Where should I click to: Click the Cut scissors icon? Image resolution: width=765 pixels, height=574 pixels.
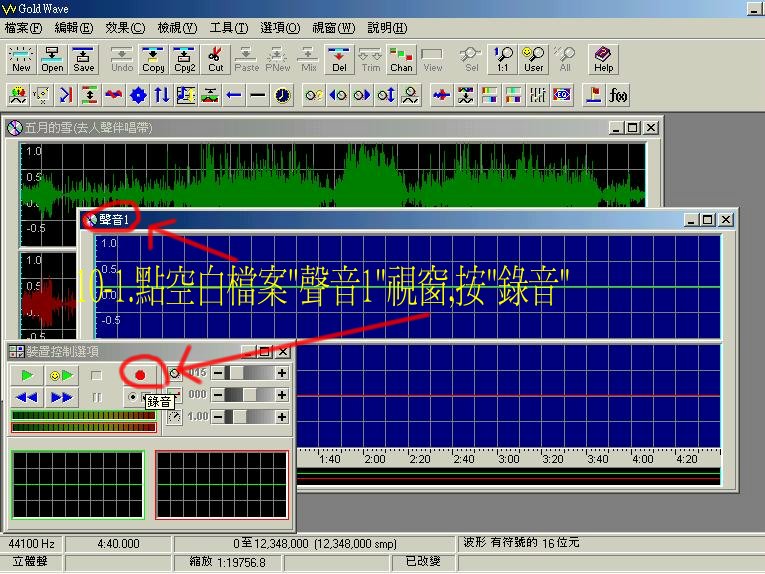pyautogui.click(x=216, y=59)
